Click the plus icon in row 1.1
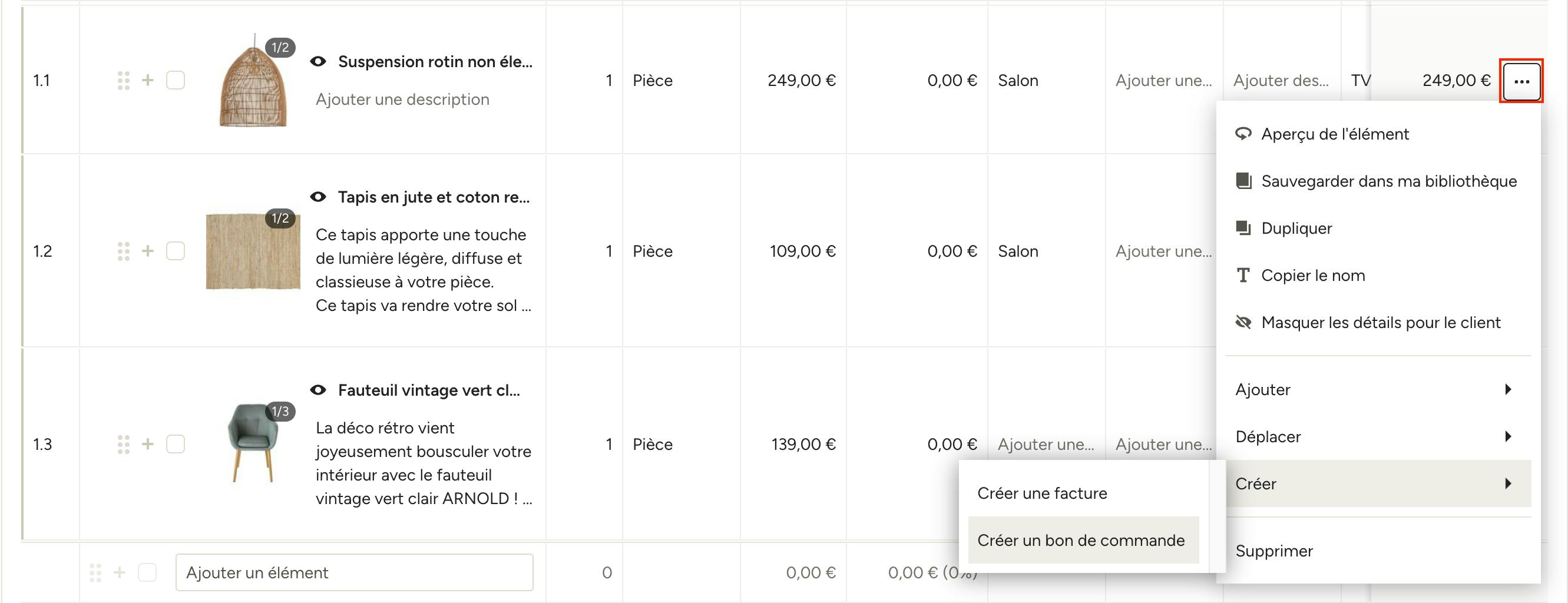 tap(148, 80)
